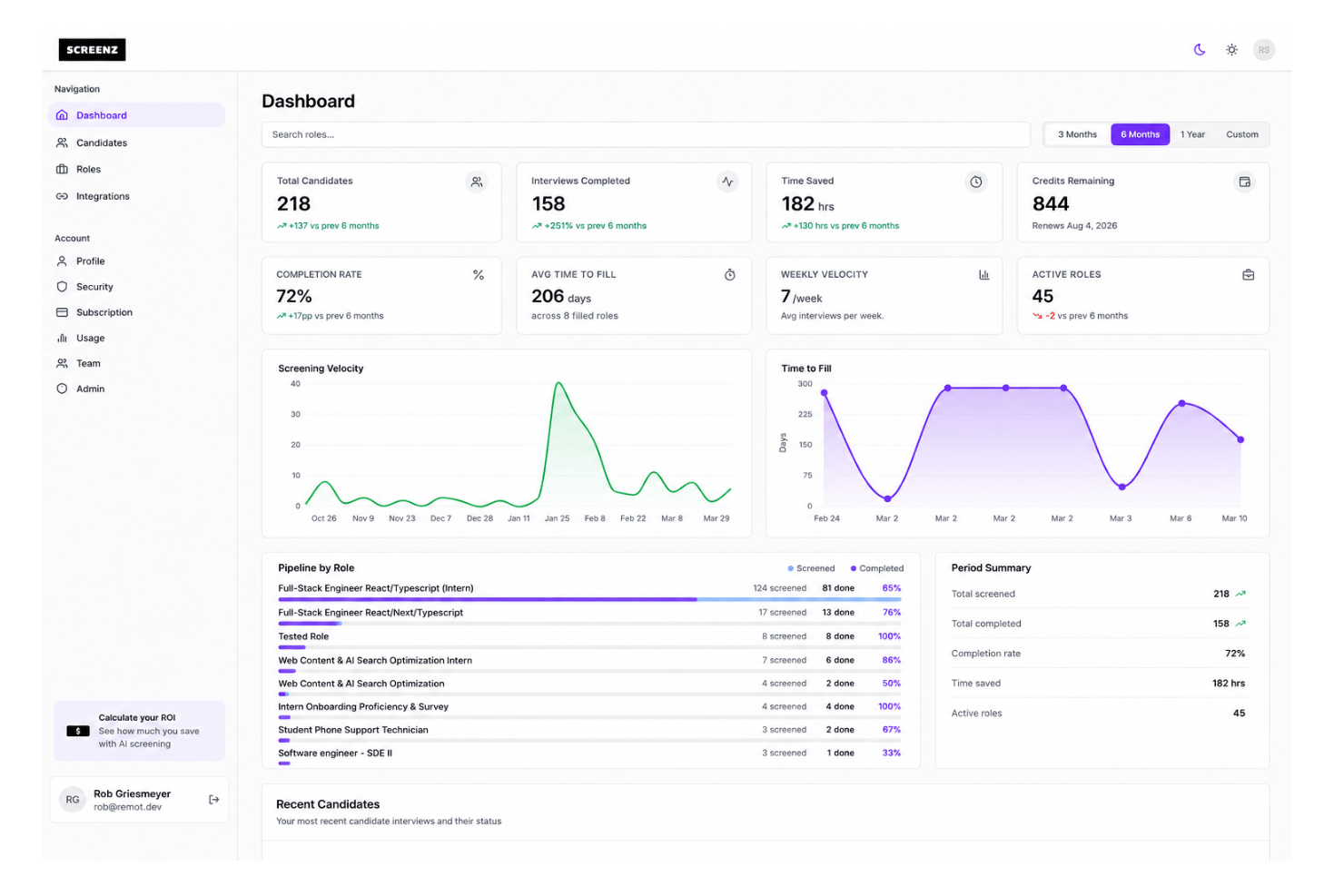Click the 'Web Content & AI Search Optimization Intern' row

coord(589,664)
